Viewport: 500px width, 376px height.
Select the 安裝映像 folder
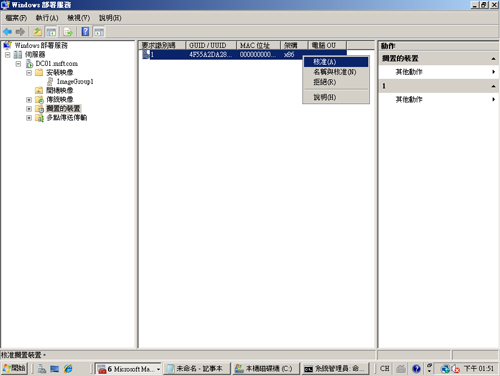60,72
